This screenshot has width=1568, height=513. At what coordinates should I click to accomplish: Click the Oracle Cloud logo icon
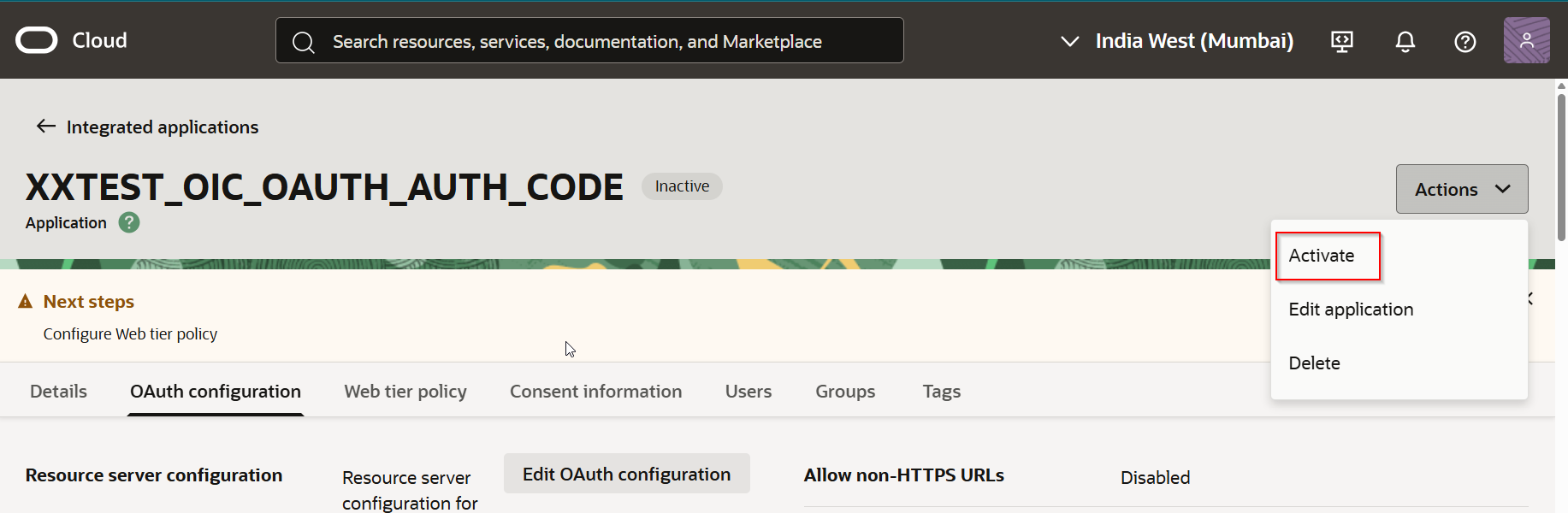pos(37,40)
